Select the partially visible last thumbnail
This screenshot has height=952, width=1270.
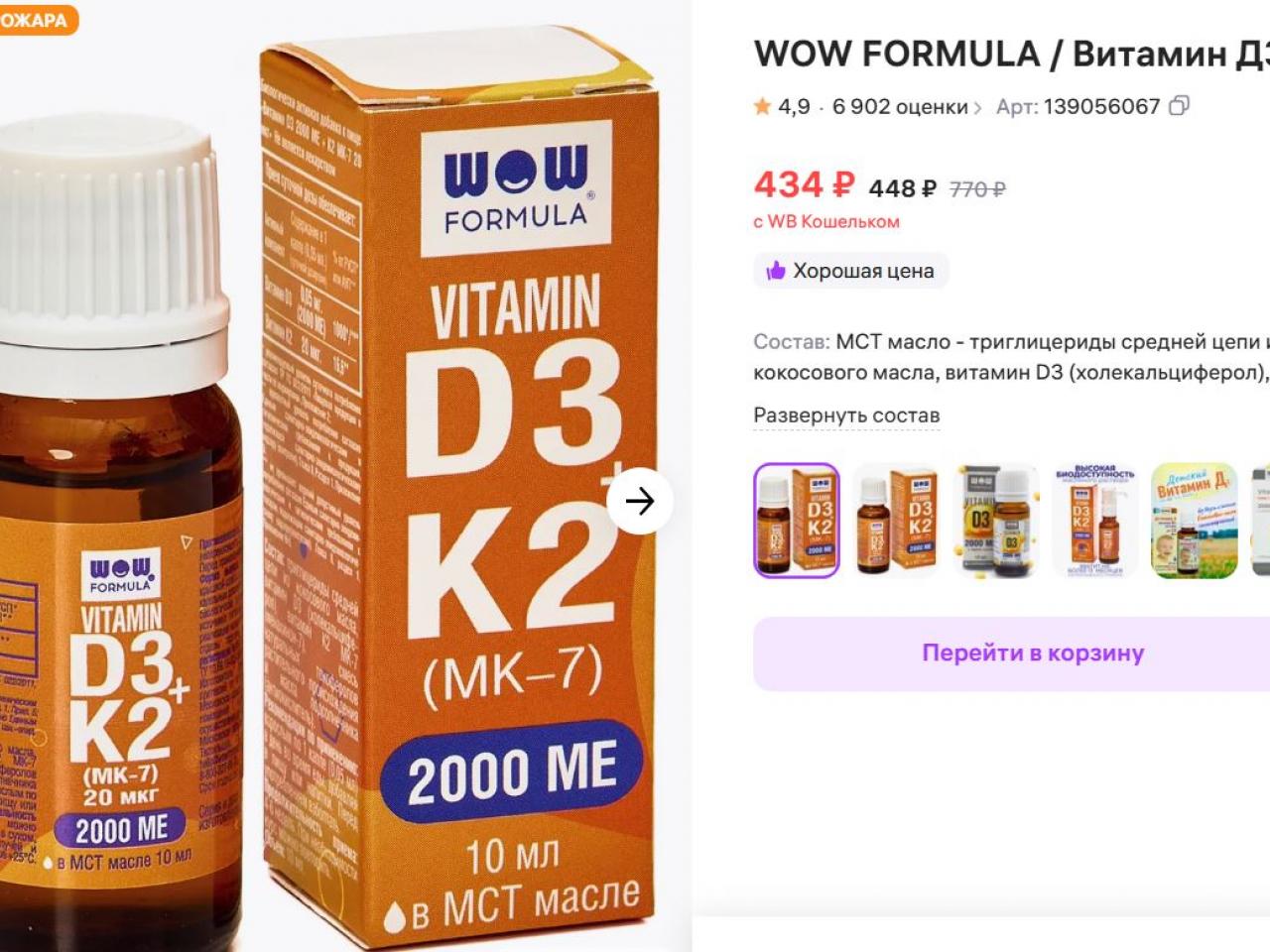1260,521
